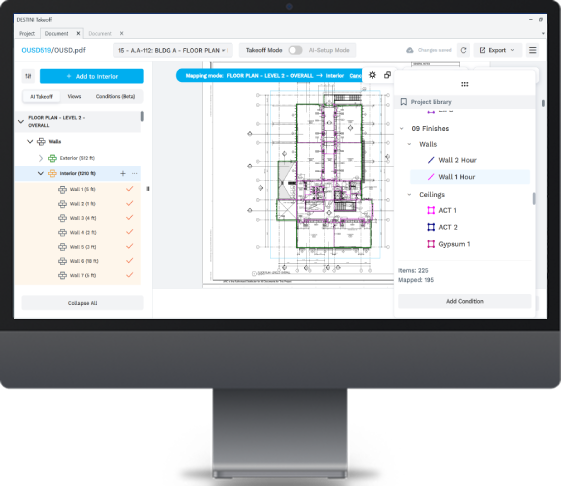Open the hamburger menu at top right

[532, 50]
